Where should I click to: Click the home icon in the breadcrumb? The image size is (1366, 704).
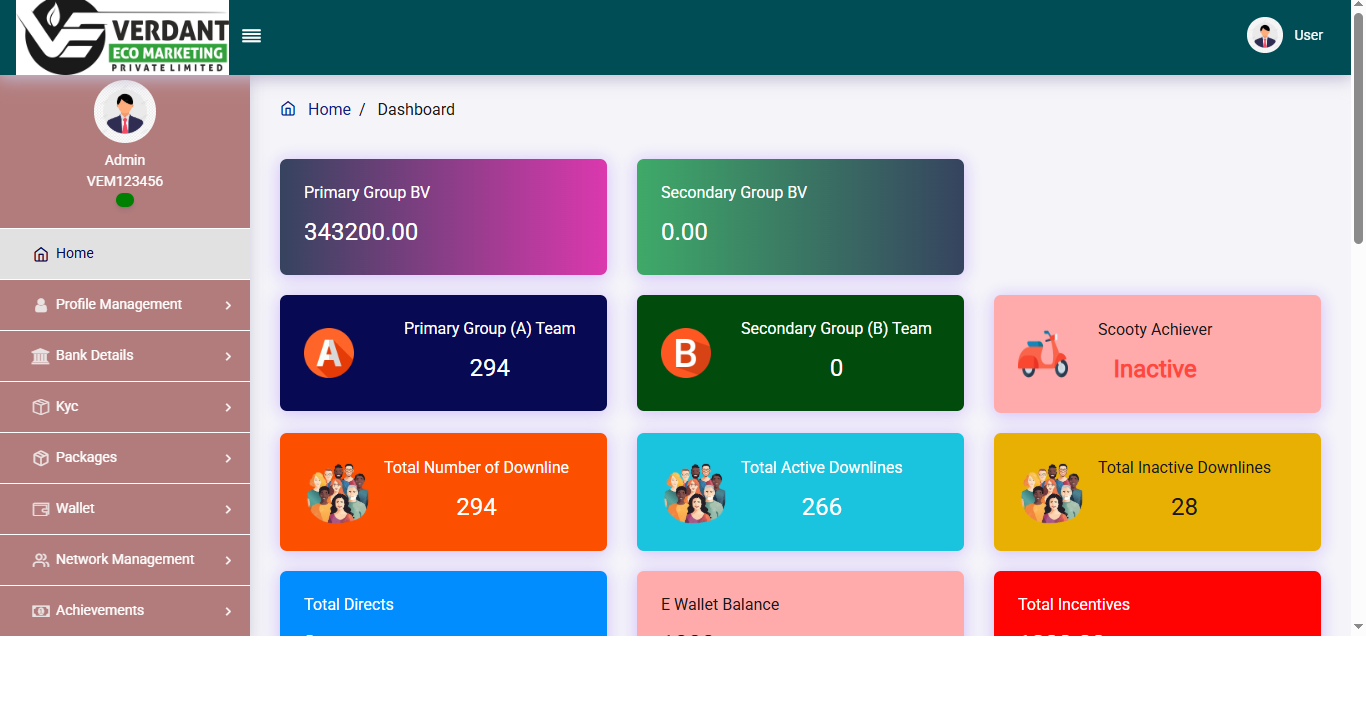coord(289,108)
